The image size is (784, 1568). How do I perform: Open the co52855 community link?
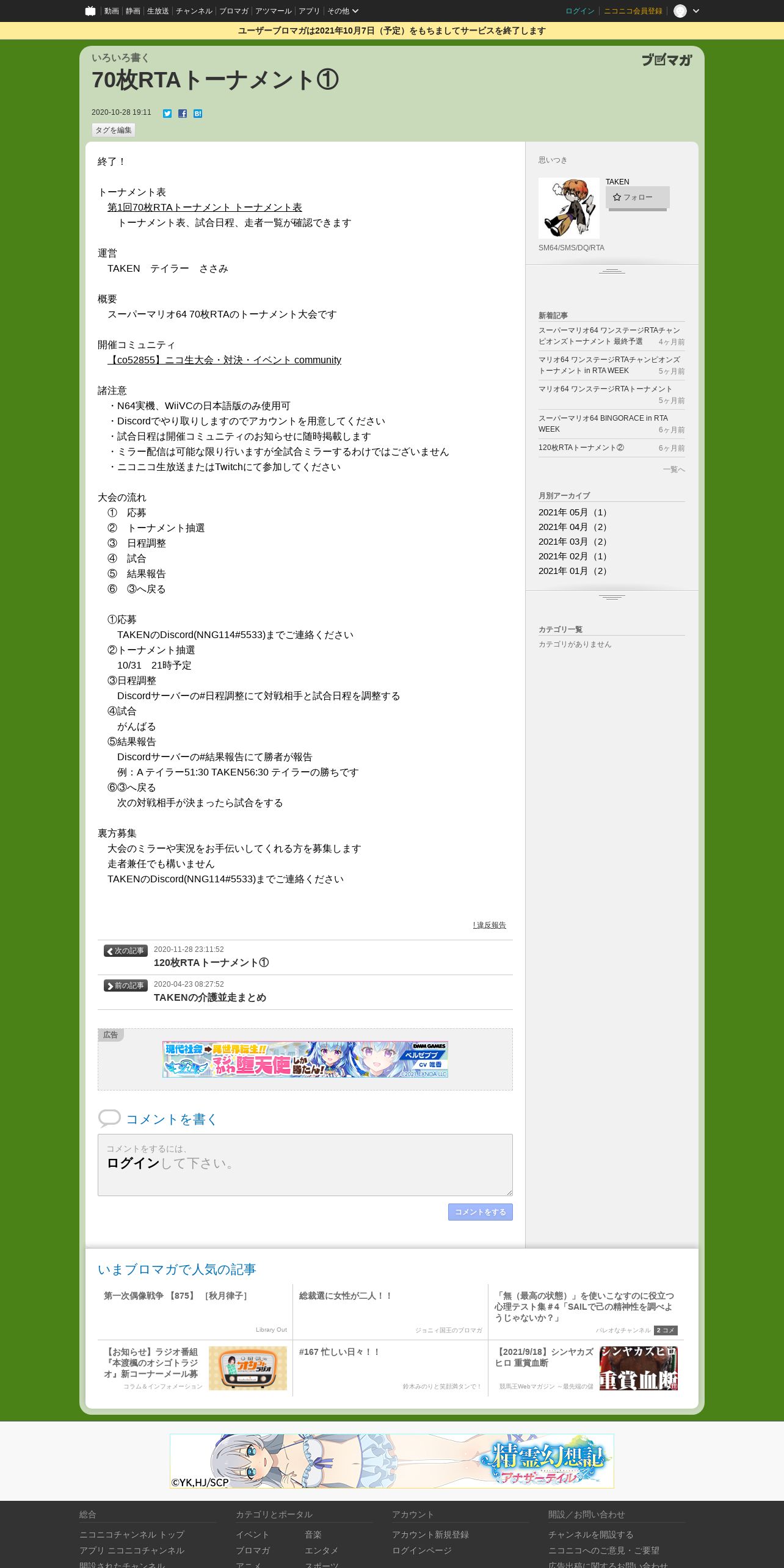[x=224, y=360]
